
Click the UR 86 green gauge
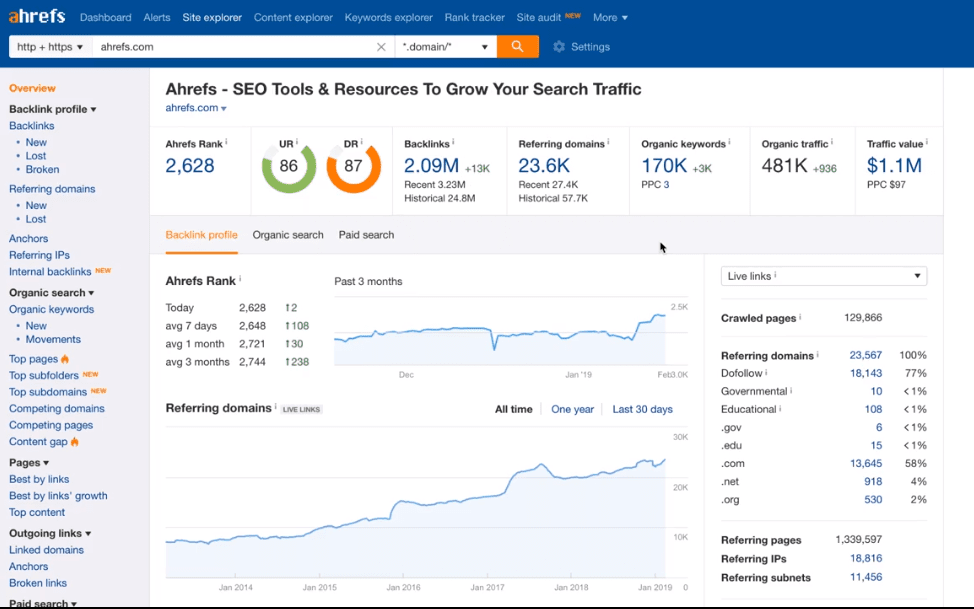[x=289, y=167]
